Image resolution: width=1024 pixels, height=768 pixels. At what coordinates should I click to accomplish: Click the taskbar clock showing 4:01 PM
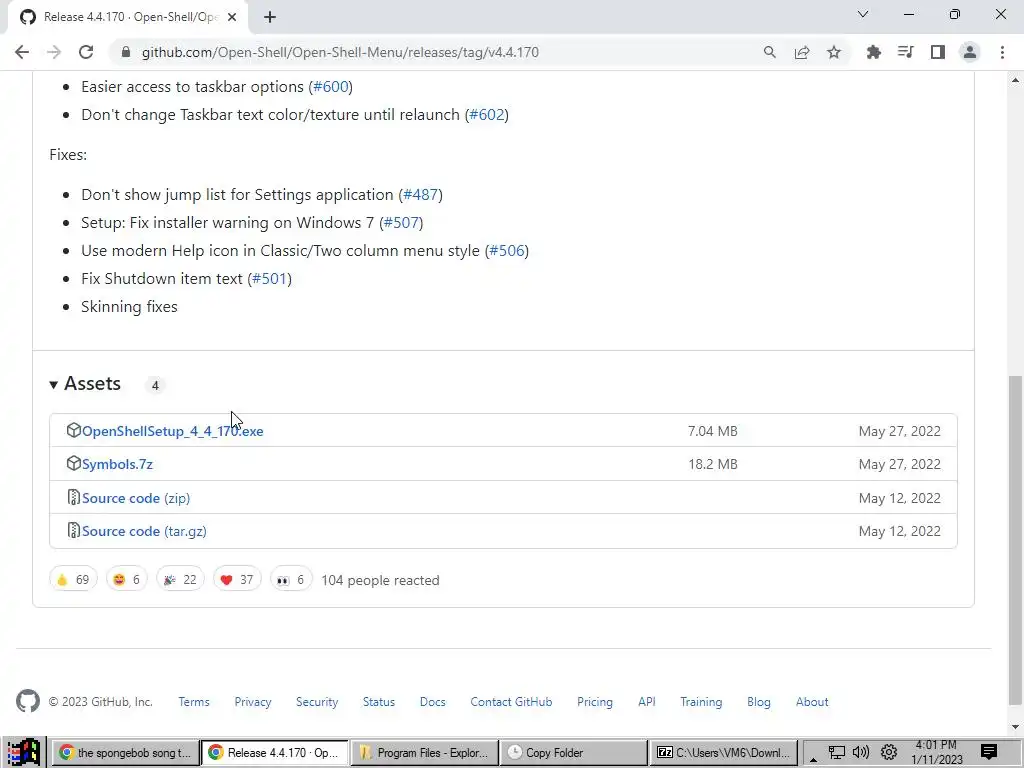point(937,752)
